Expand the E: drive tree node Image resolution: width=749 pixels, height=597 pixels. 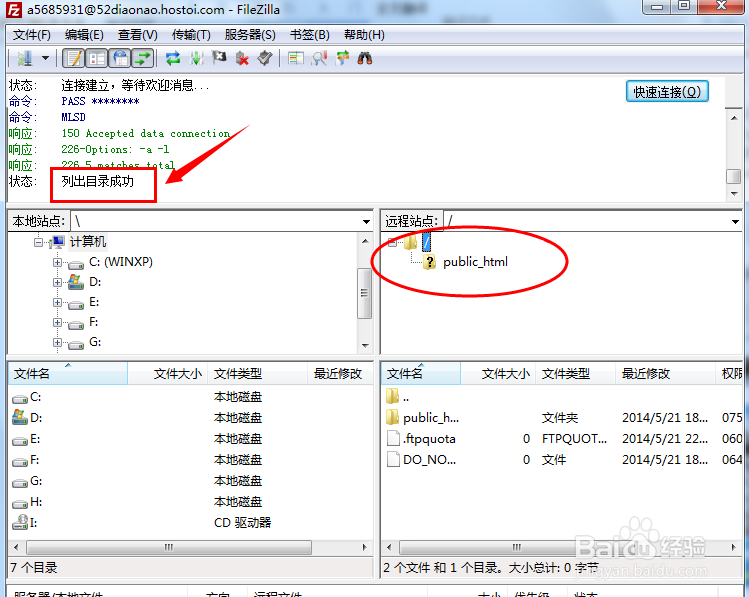tap(57, 302)
